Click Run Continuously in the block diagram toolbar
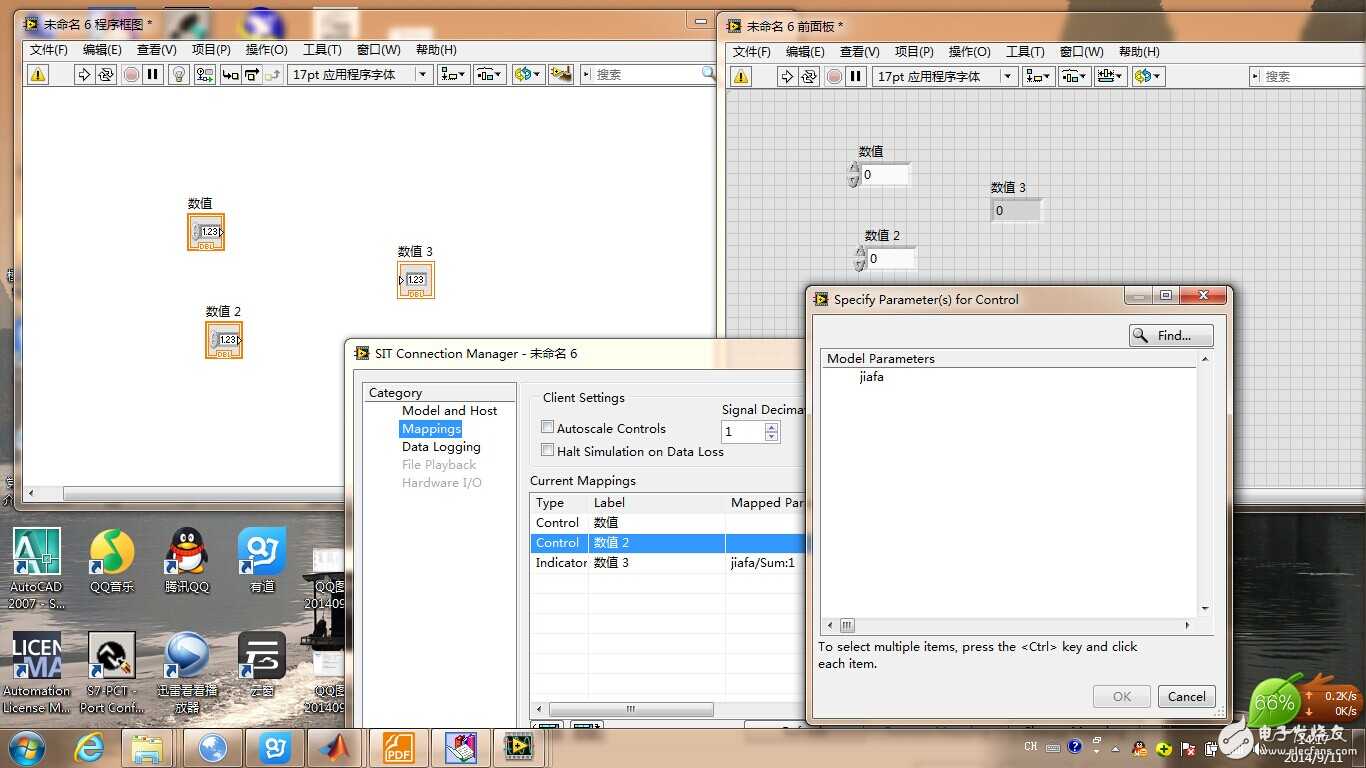Image resolution: width=1366 pixels, height=768 pixels. (106, 74)
